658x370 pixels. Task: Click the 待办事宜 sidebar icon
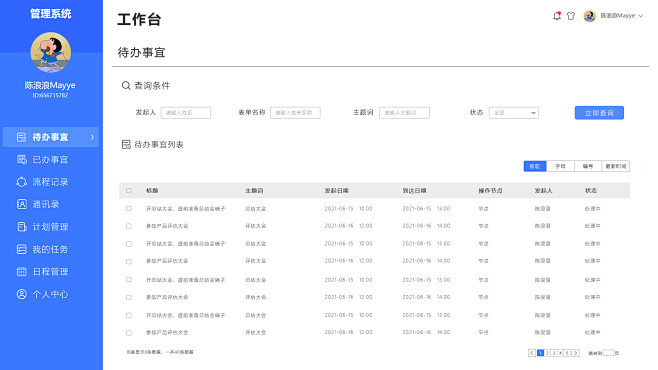coord(21,137)
